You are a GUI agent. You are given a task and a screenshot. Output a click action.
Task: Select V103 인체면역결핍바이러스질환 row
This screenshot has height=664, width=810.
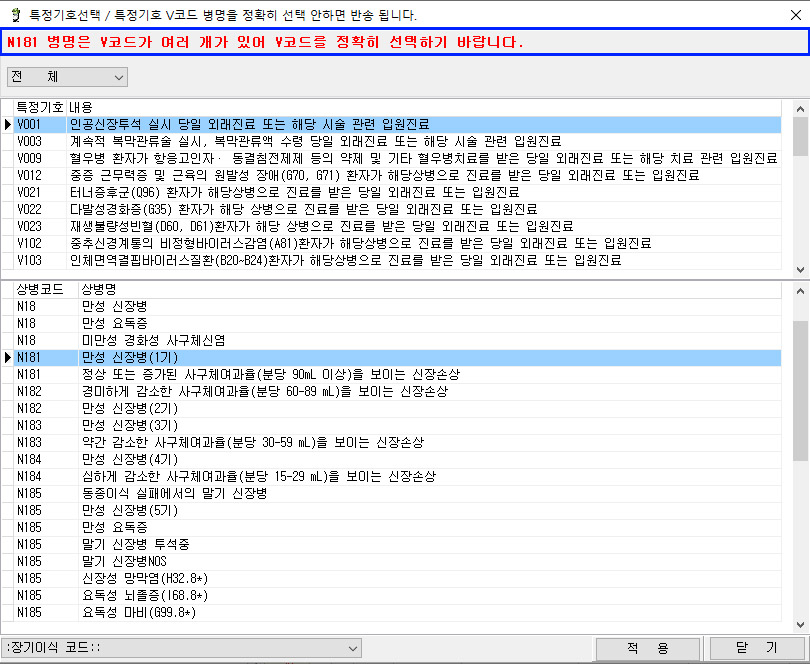250,260
